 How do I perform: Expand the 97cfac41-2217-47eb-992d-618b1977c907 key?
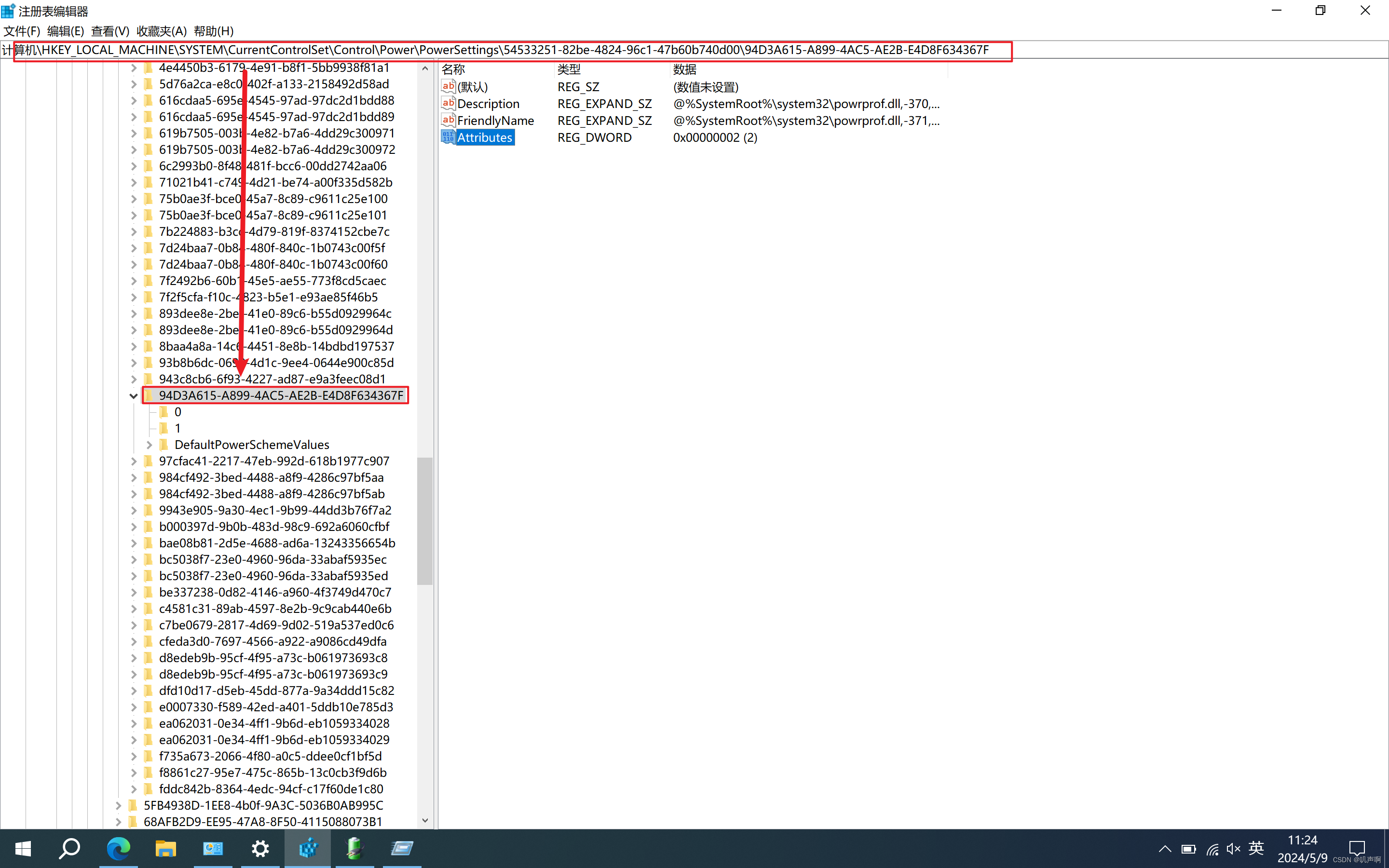pos(133,461)
